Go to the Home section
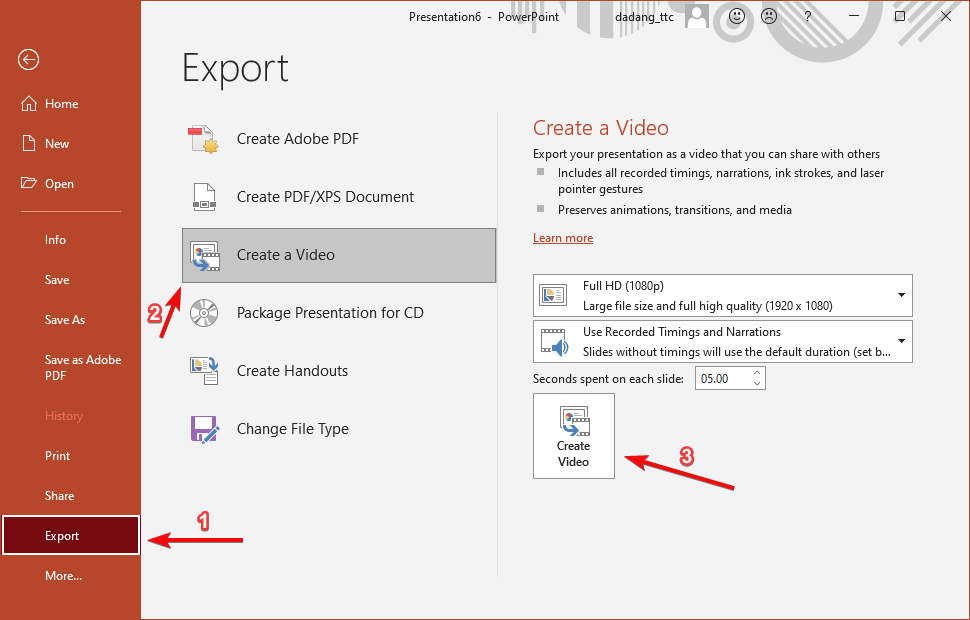 pyautogui.click(x=59, y=103)
